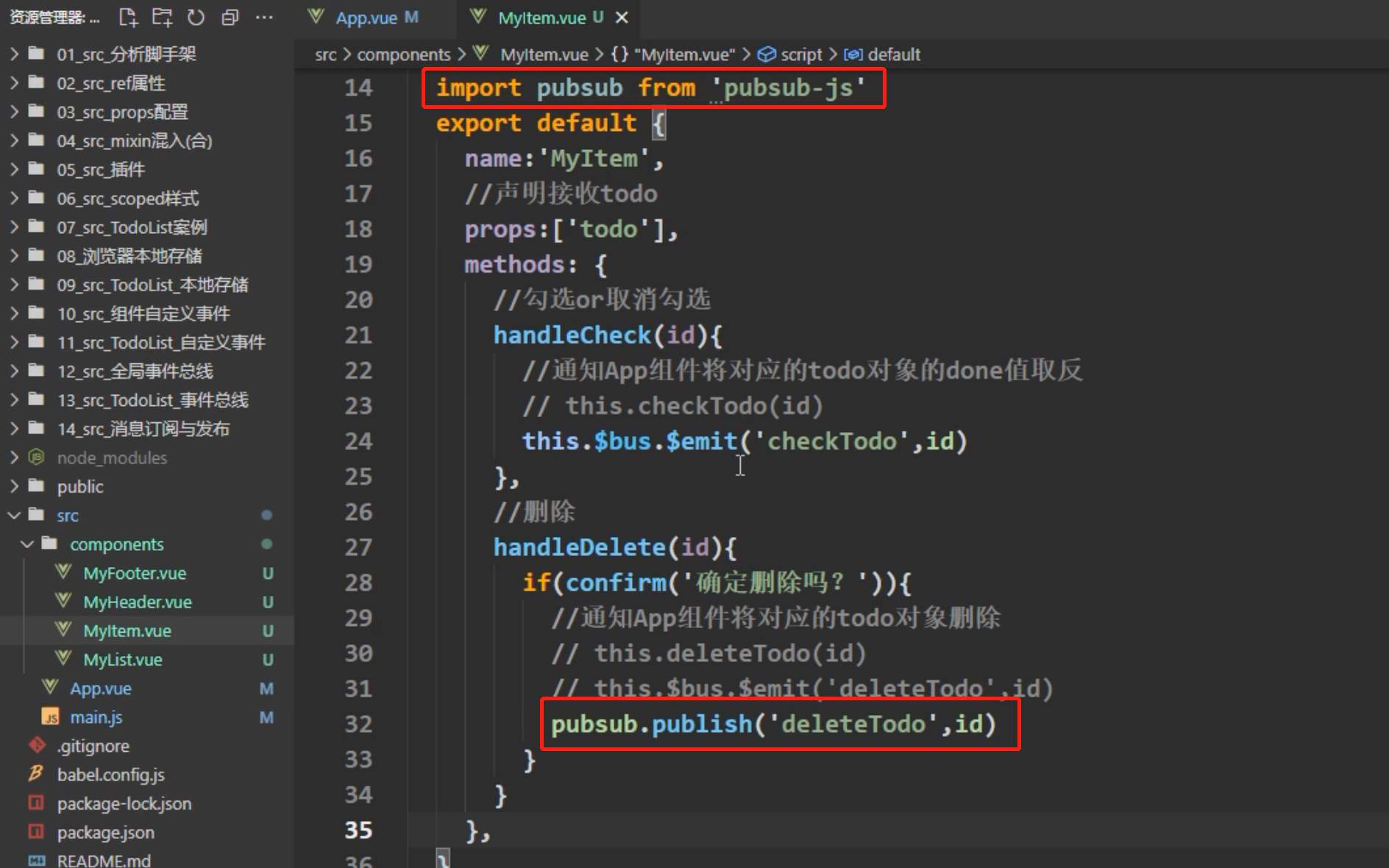This screenshot has height=868, width=1389.
Task: Click handleDelete method name on line 27
Action: pyautogui.click(x=580, y=547)
